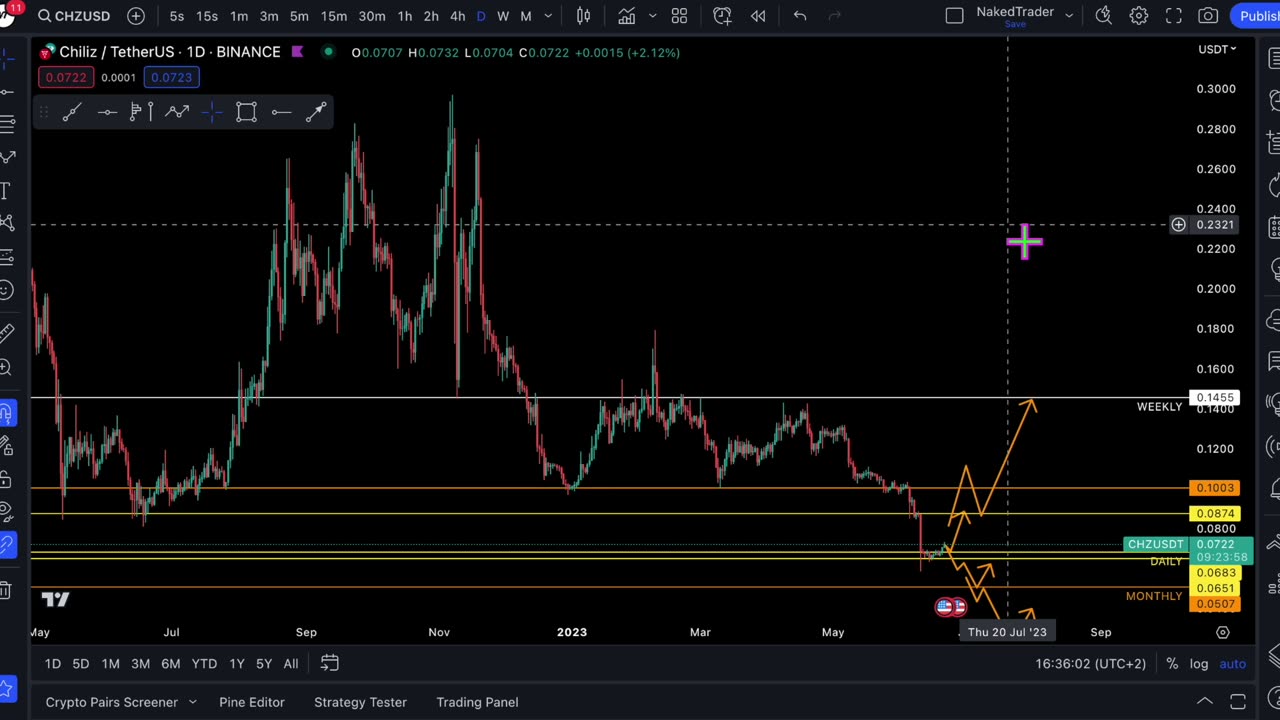The height and width of the screenshot is (720, 1280).
Task: Select the monthly M timeframe
Action: pos(526,16)
